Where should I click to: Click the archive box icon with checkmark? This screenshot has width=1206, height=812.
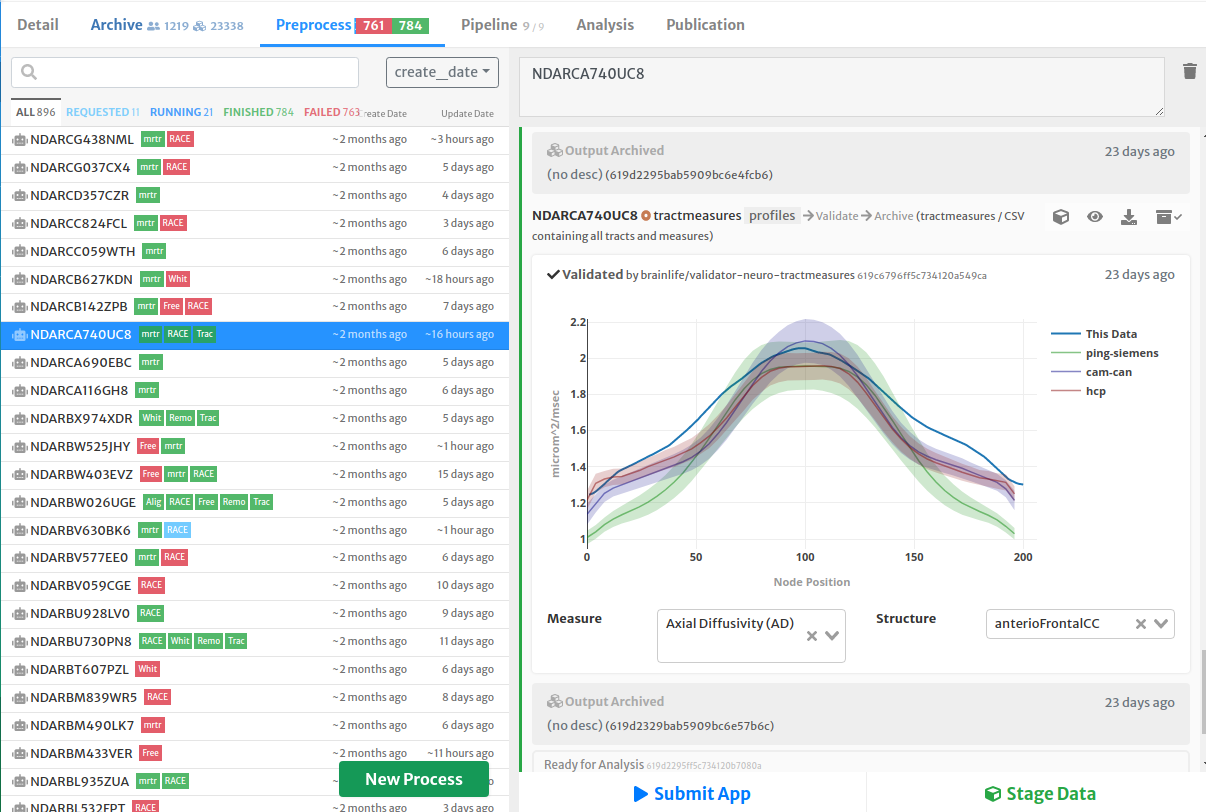[x=1168, y=216]
